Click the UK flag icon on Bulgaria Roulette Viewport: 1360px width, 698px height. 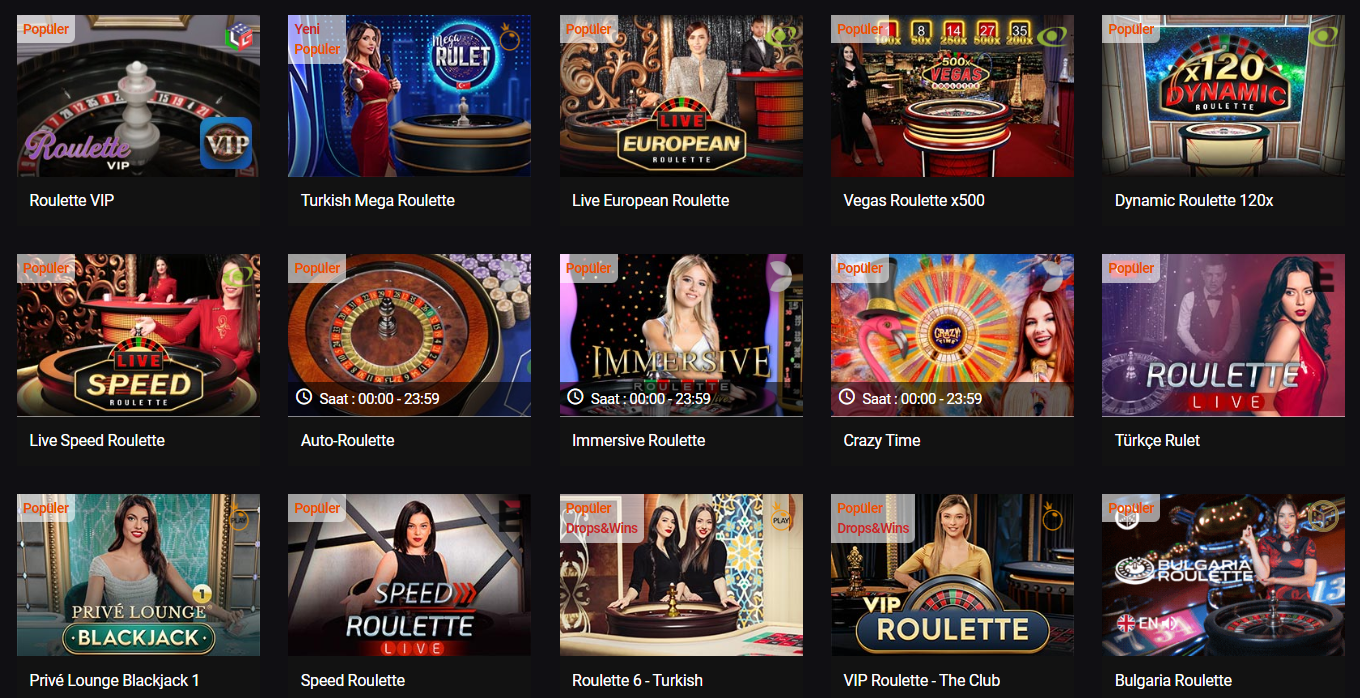(1126, 623)
